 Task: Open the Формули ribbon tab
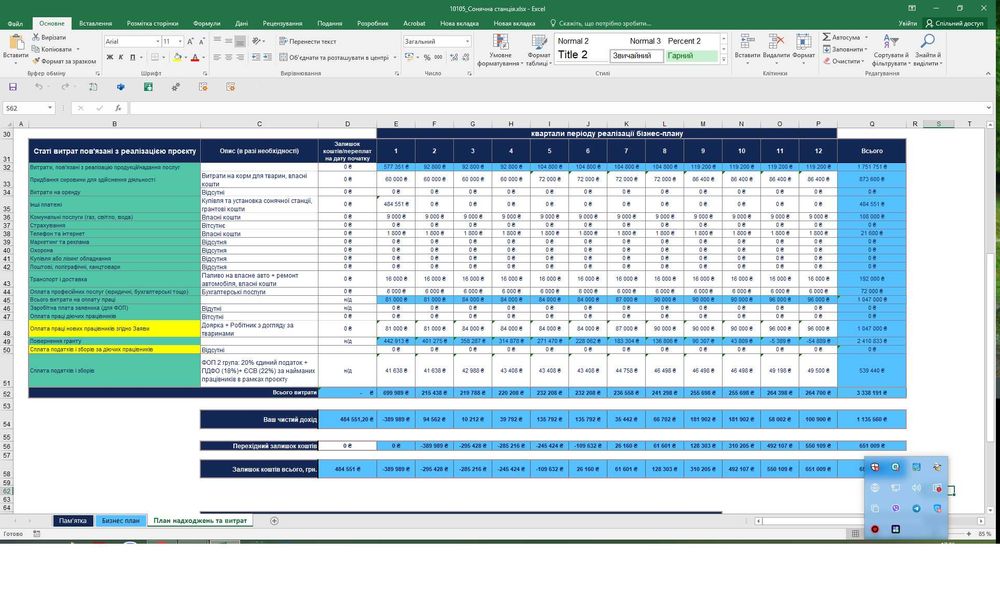point(207,22)
